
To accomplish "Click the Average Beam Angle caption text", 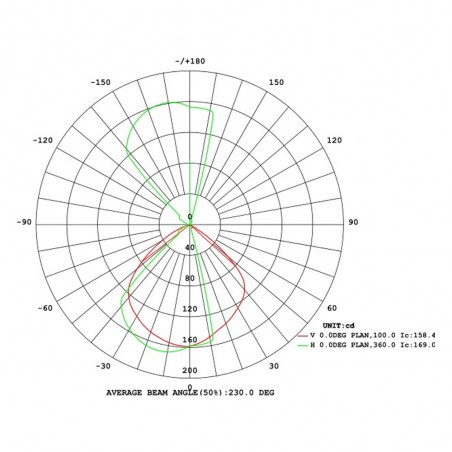I will pos(190,393).
